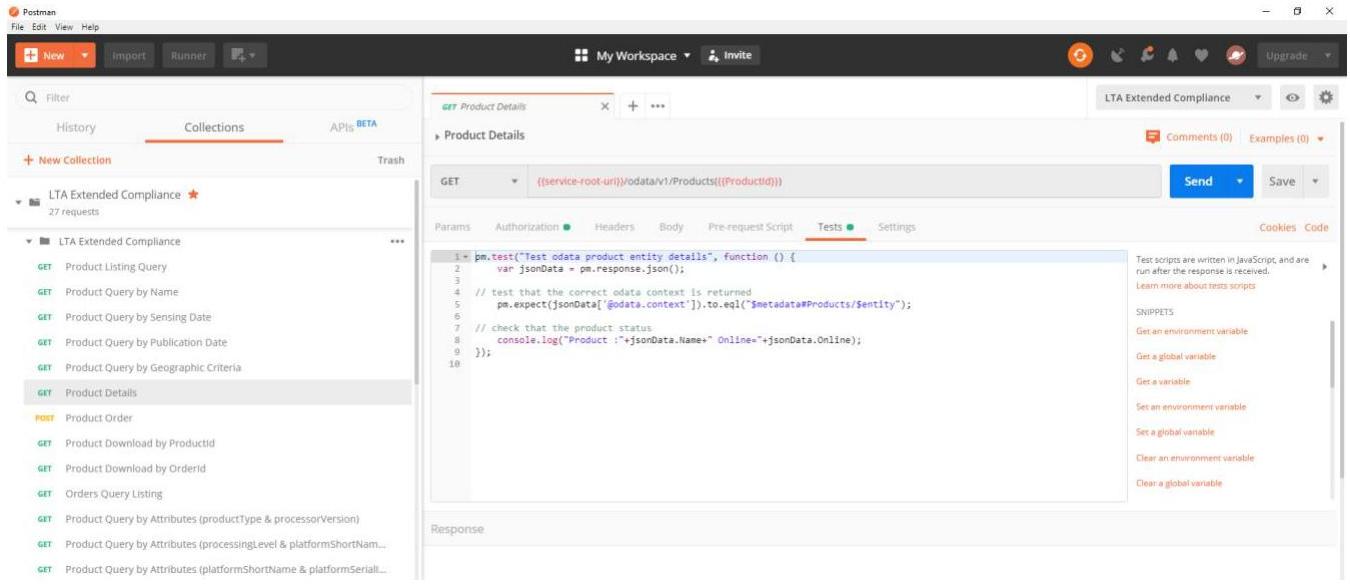Open LTA Extended Compliance environment dropdown

pyautogui.click(x=1183, y=98)
